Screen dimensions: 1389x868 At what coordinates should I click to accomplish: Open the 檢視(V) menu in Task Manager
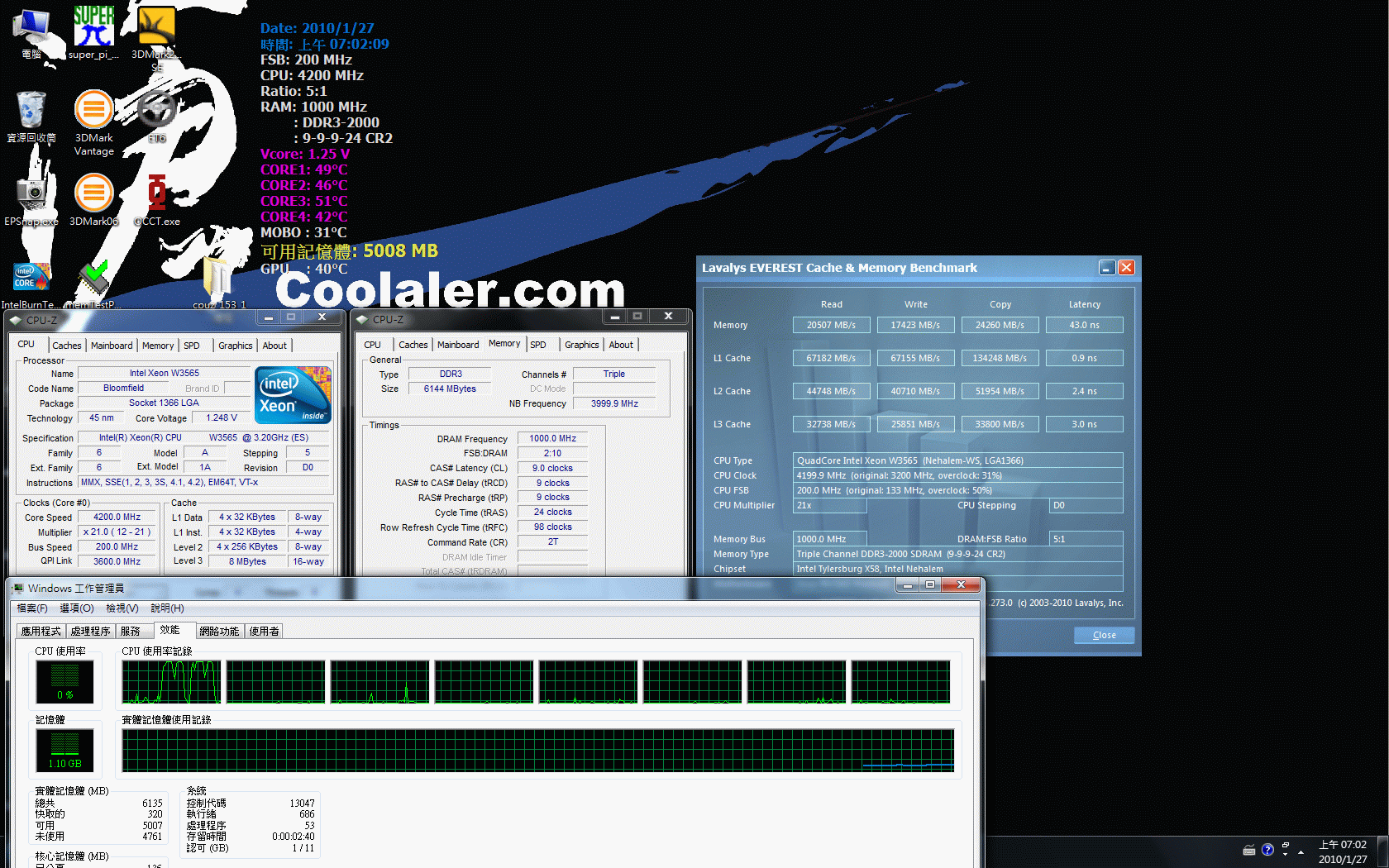[122, 608]
